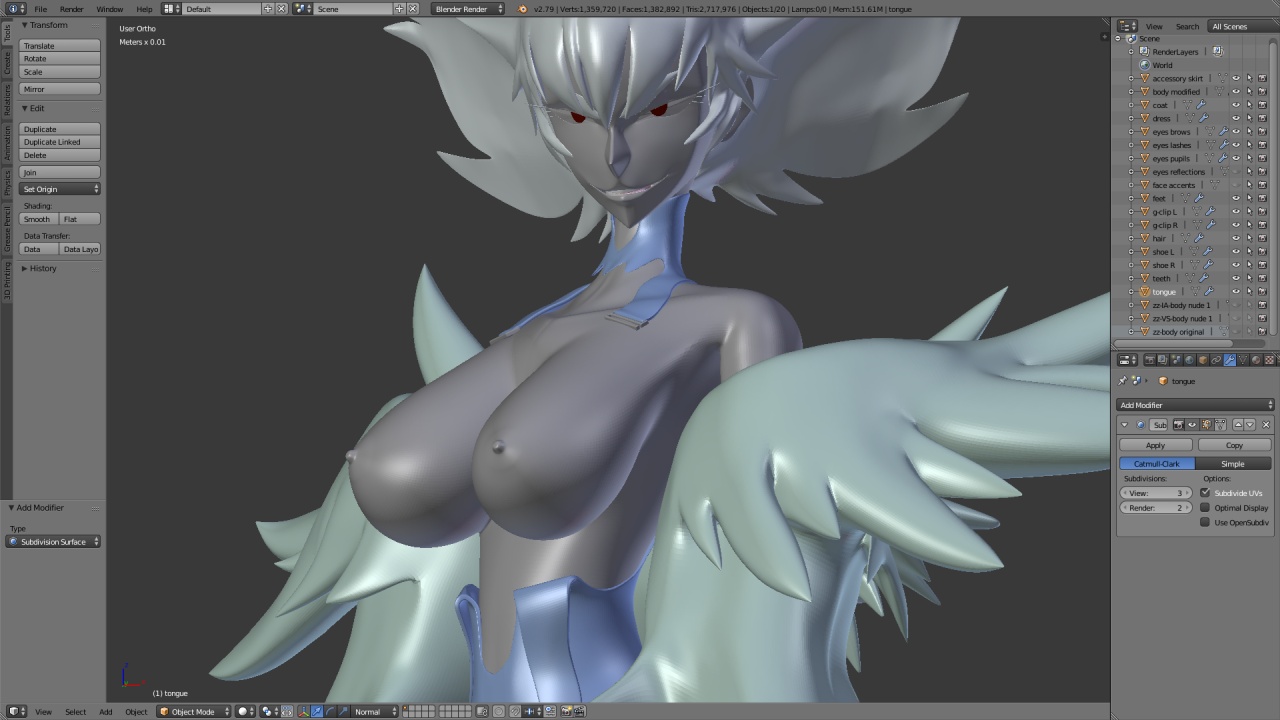Enable the Use OpenSubdiv checkbox
This screenshot has width=1280, height=720.
point(1205,522)
